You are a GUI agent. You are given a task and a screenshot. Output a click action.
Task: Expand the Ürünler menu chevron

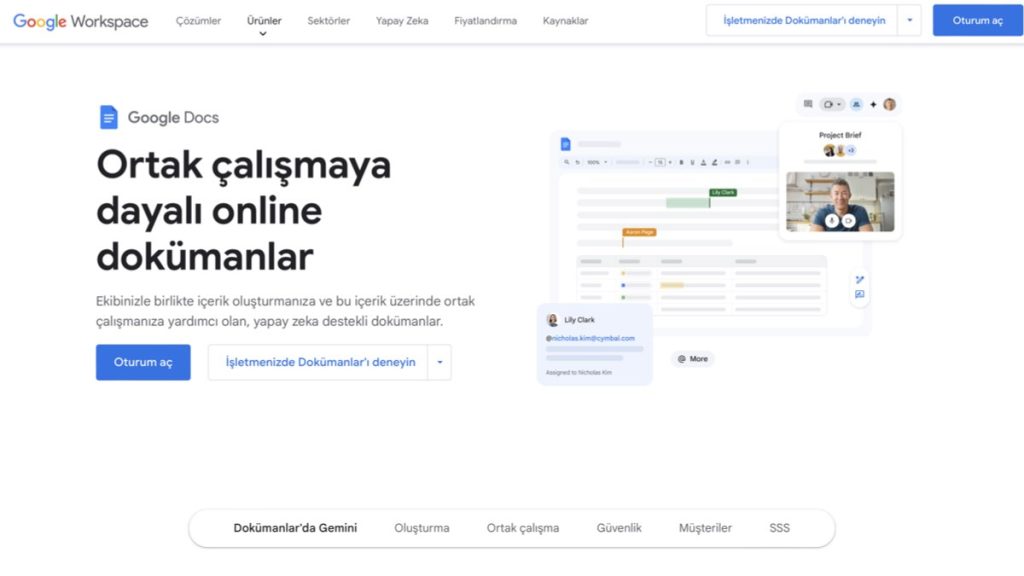(x=264, y=33)
